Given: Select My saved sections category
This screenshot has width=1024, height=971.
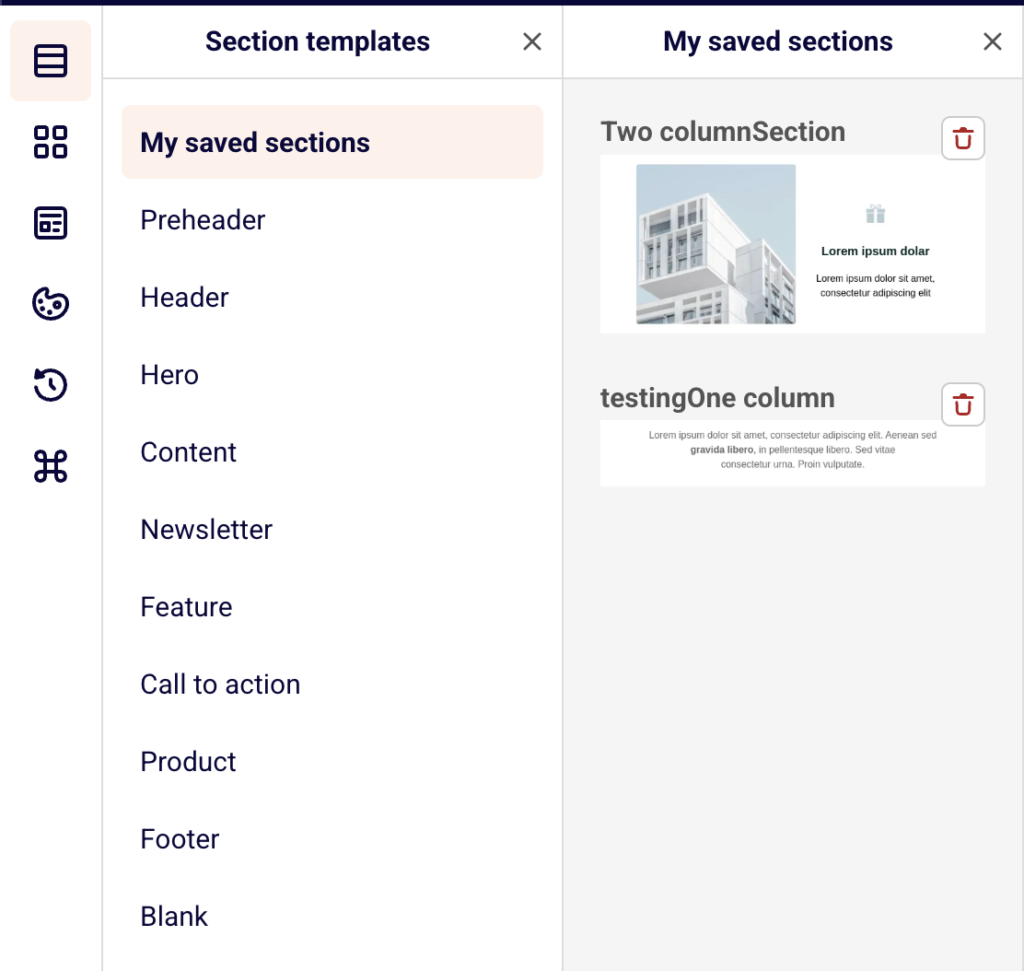Looking at the screenshot, I should 332,142.
